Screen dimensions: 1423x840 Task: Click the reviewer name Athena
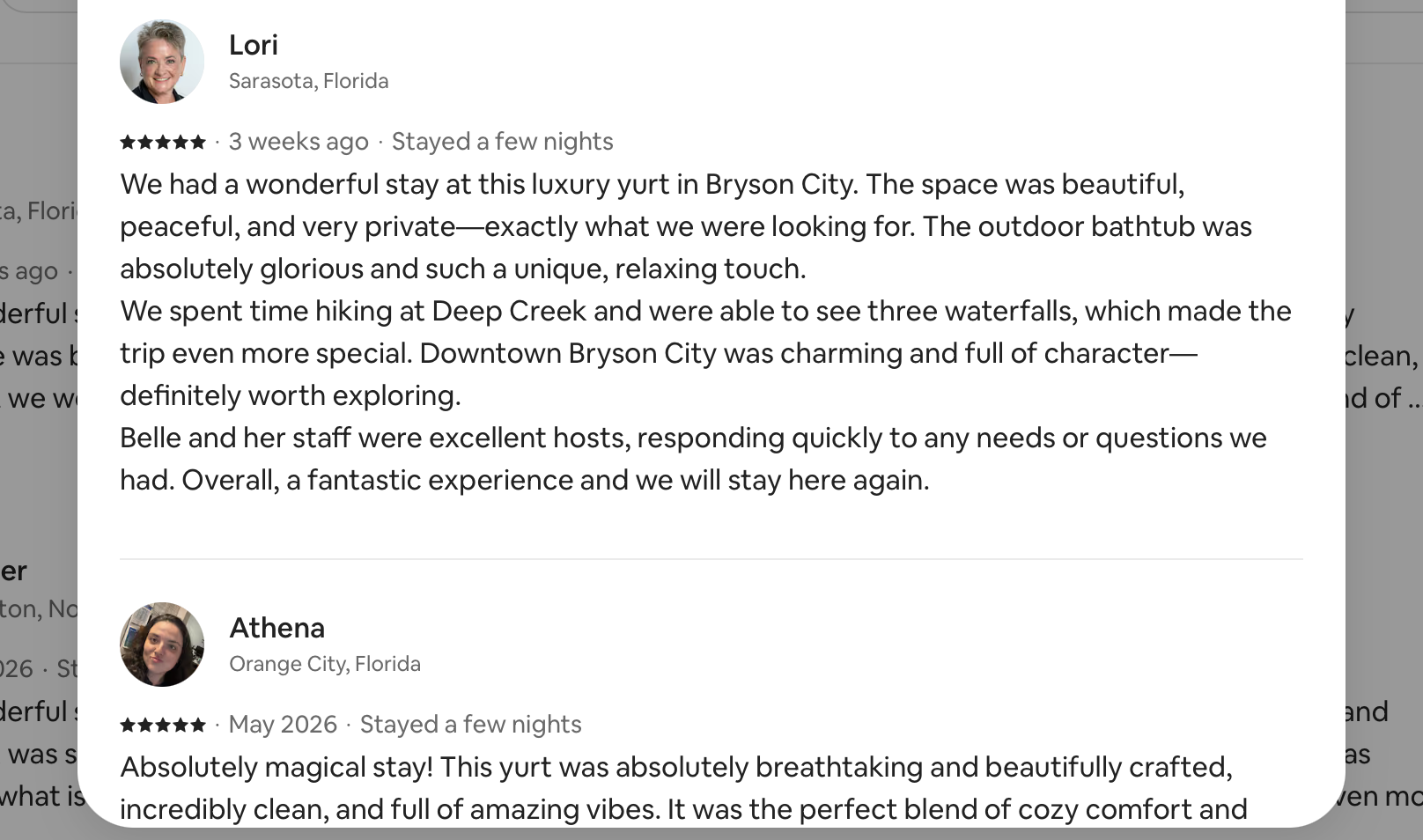pos(276,628)
